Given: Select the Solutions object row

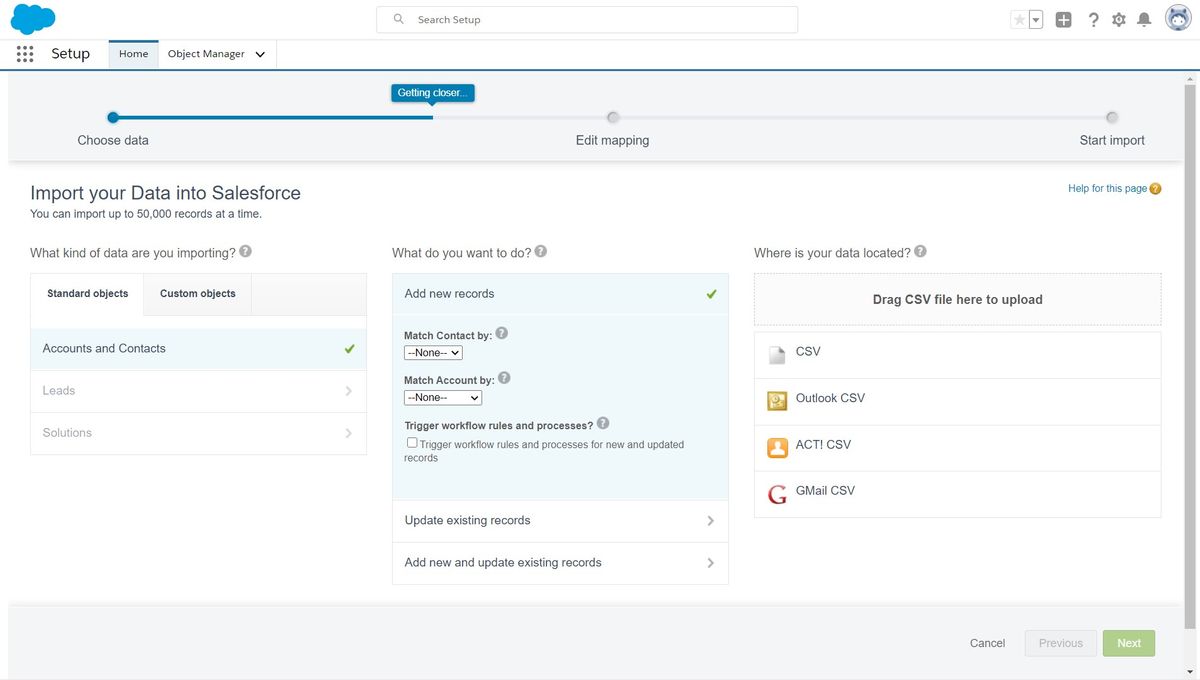Looking at the screenshot, I should pyautogui.click(x=199, y=433).
